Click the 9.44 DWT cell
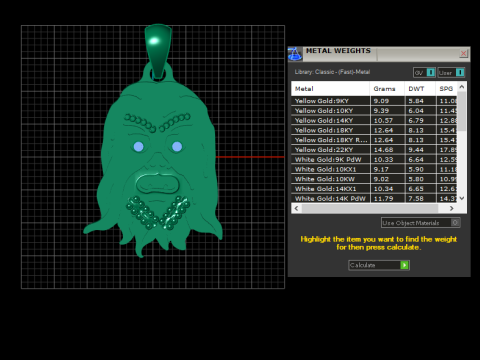 tap(420, 150)
